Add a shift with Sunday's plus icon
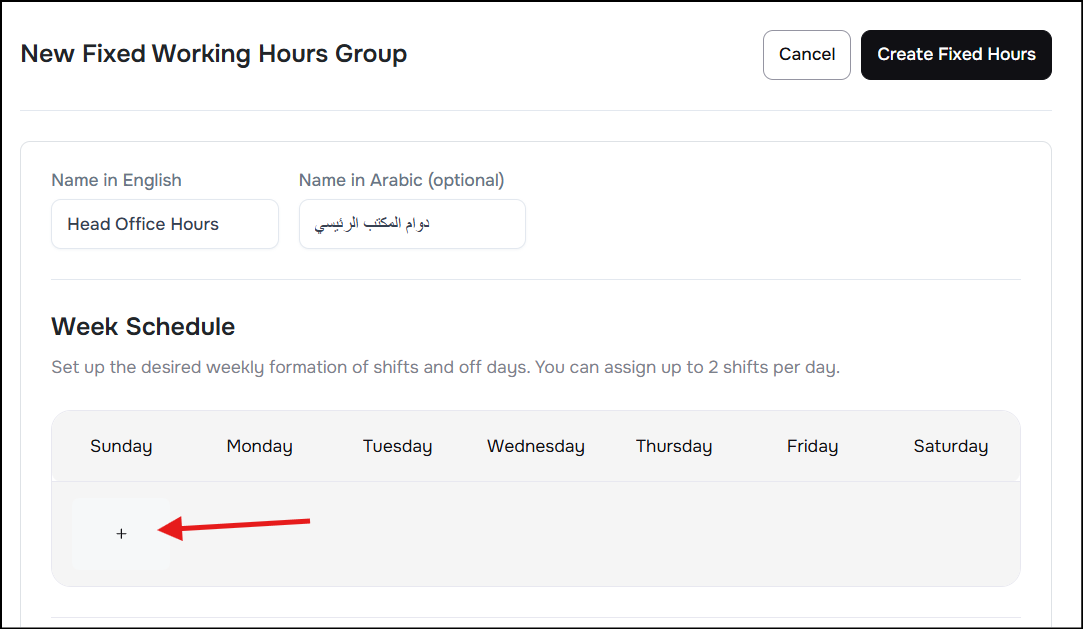Screen dimensions: 1083x629 coord(121,534)
